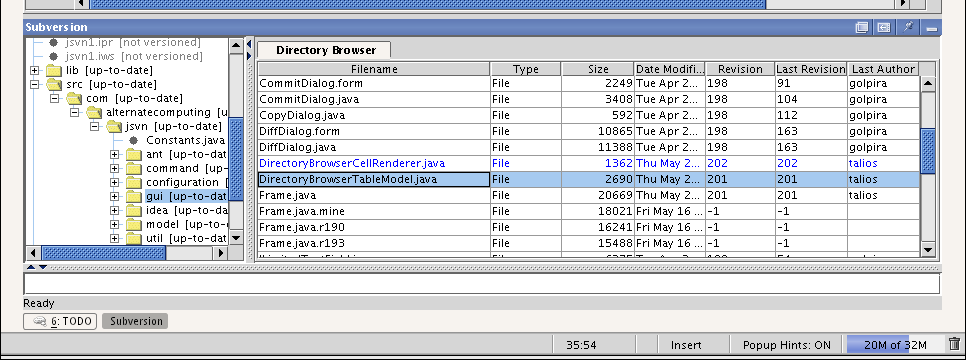The width and height of the screenshot is (966, 360).
Task: Select the CopyDialog.java filename cell
Action: point(374,115)
